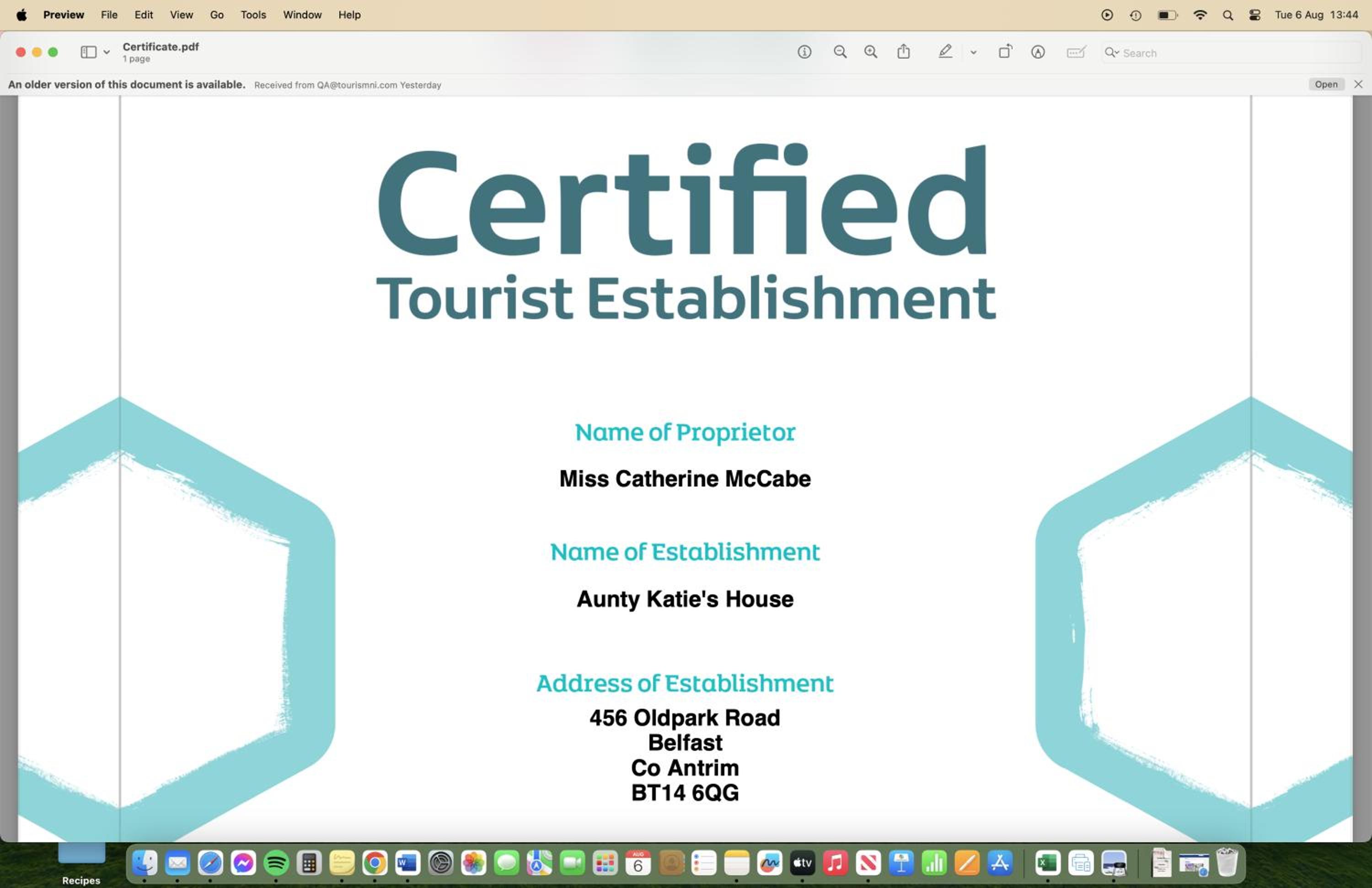This screenshot has height=888, width=1372.
Task: Open Calendar from the Dock
Action: [638, 863]
